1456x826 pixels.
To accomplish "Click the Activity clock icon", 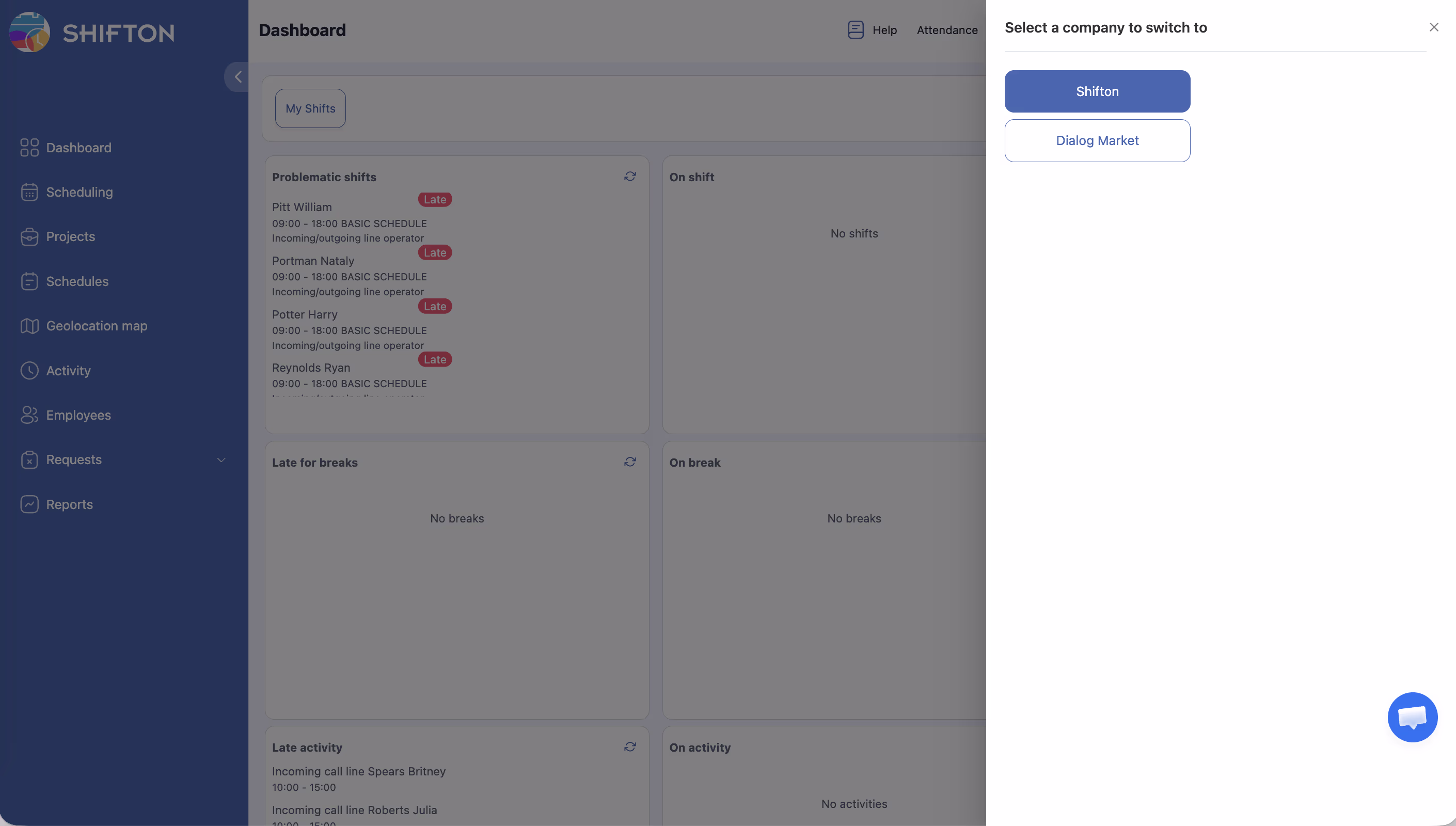I will [x=29, y=371].
